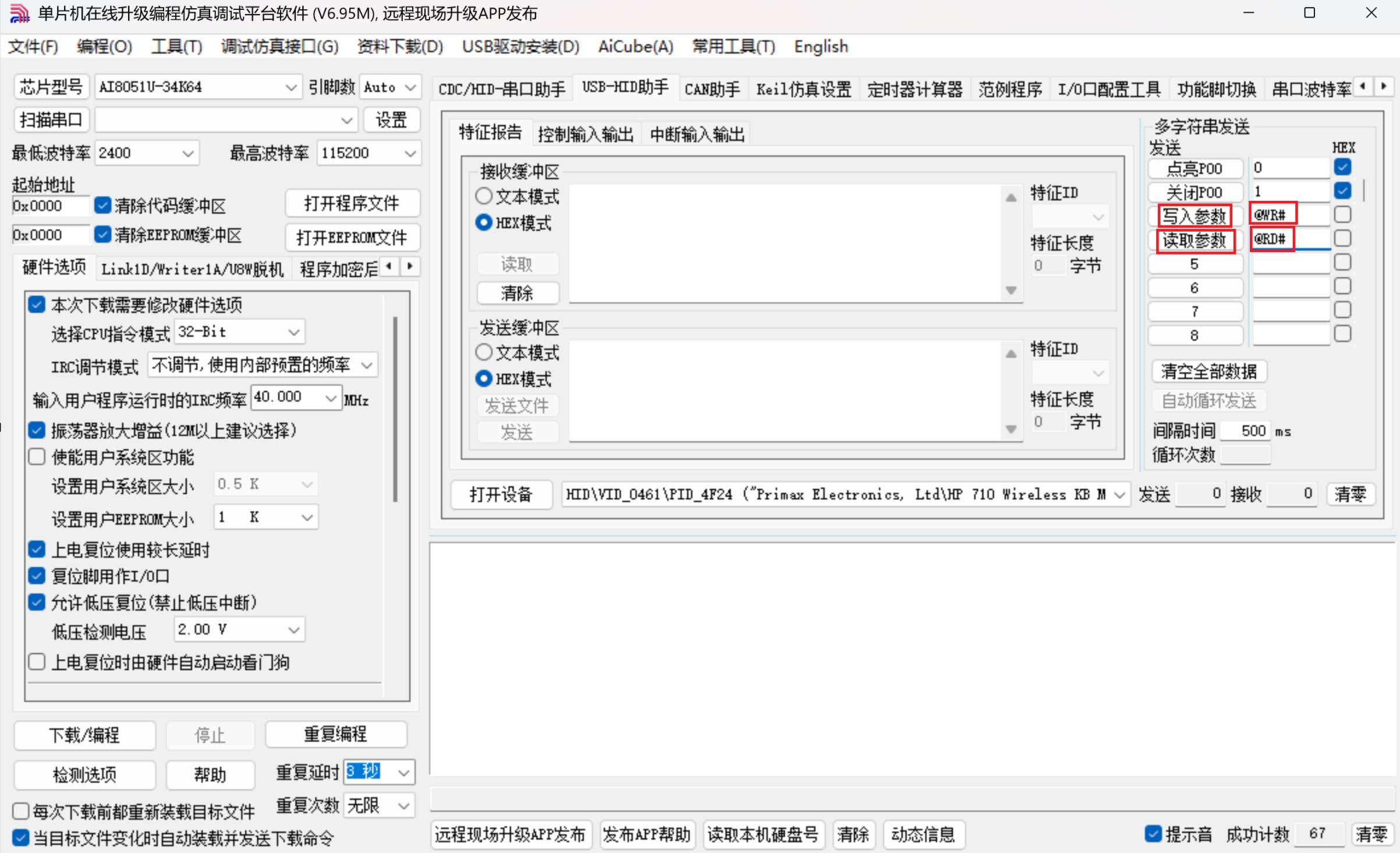Uncheck 清除代码缓冲区 checkbox
Screen dimensions: 1400x853
[102, 205]
